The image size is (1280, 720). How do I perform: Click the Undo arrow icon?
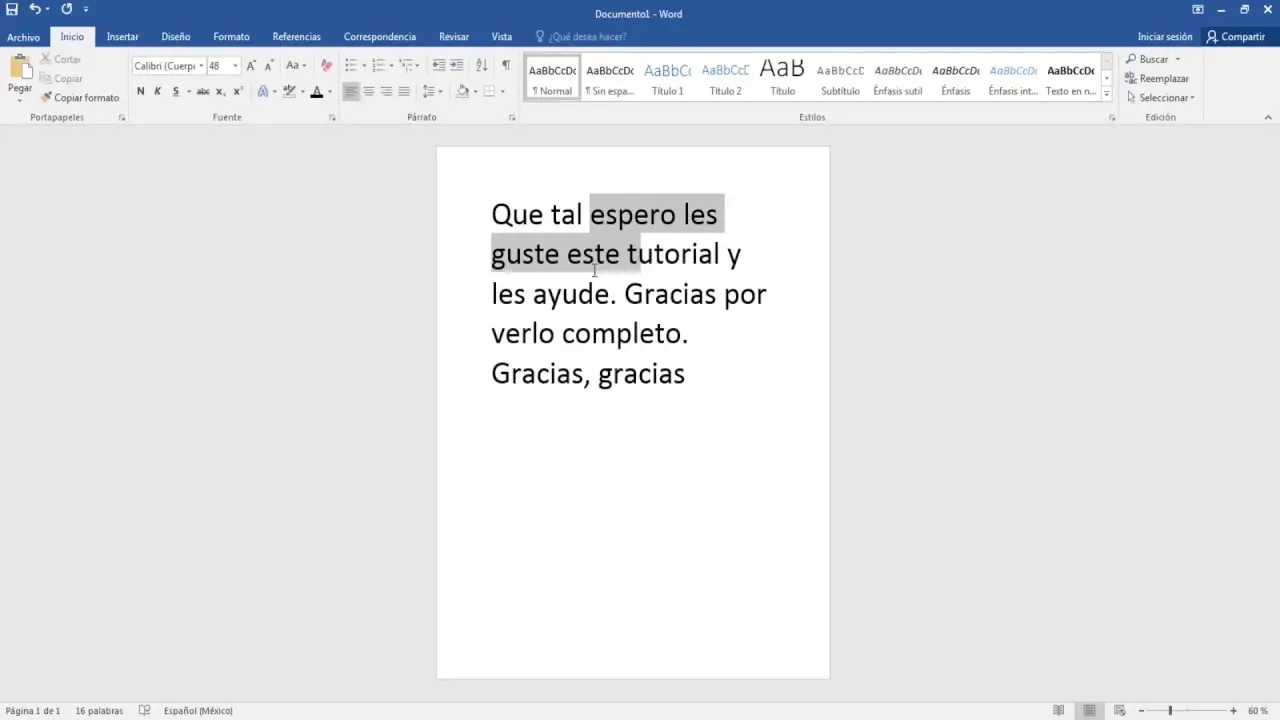tap(35, 9)
